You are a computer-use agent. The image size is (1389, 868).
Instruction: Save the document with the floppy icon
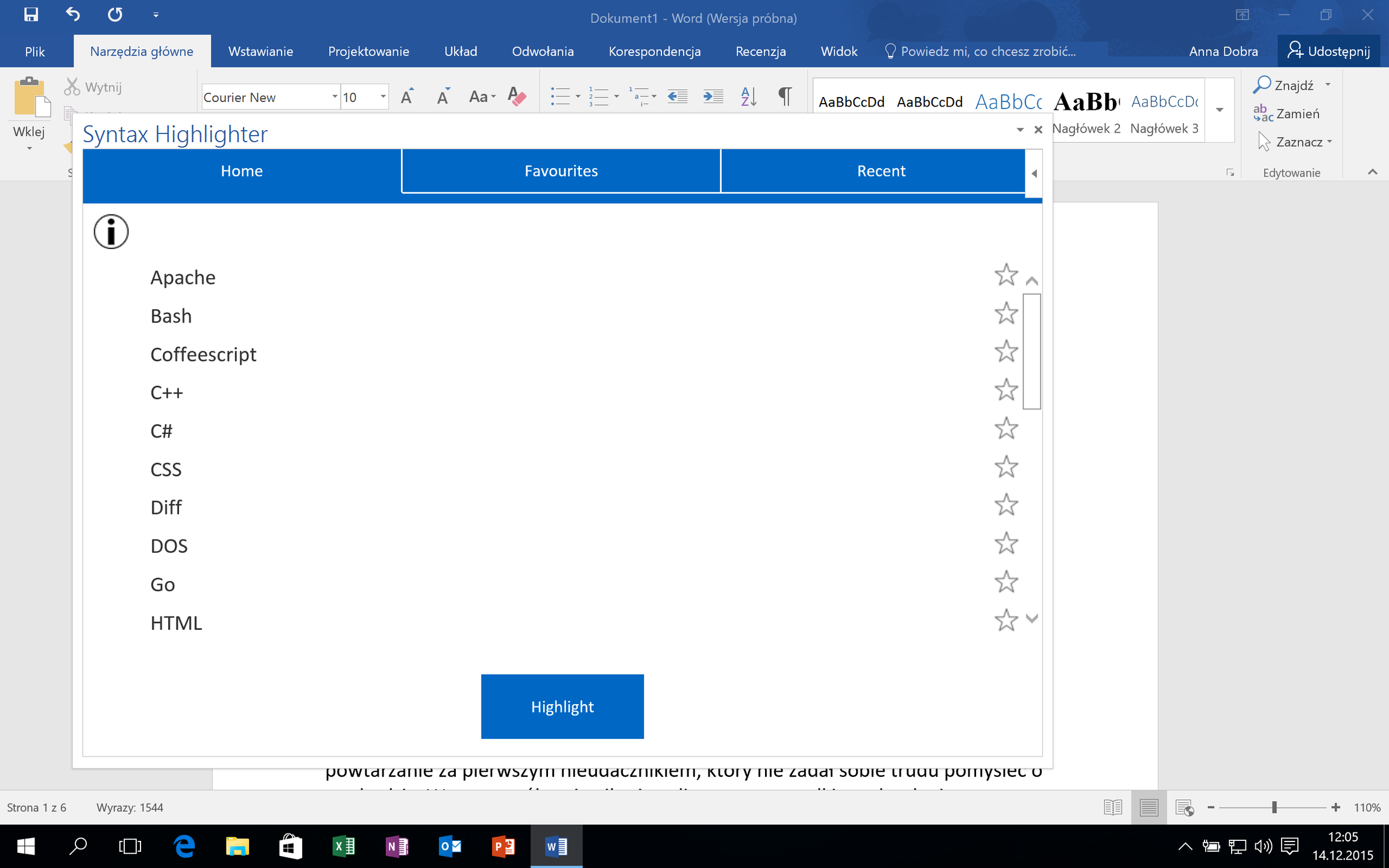click(31, 14)
